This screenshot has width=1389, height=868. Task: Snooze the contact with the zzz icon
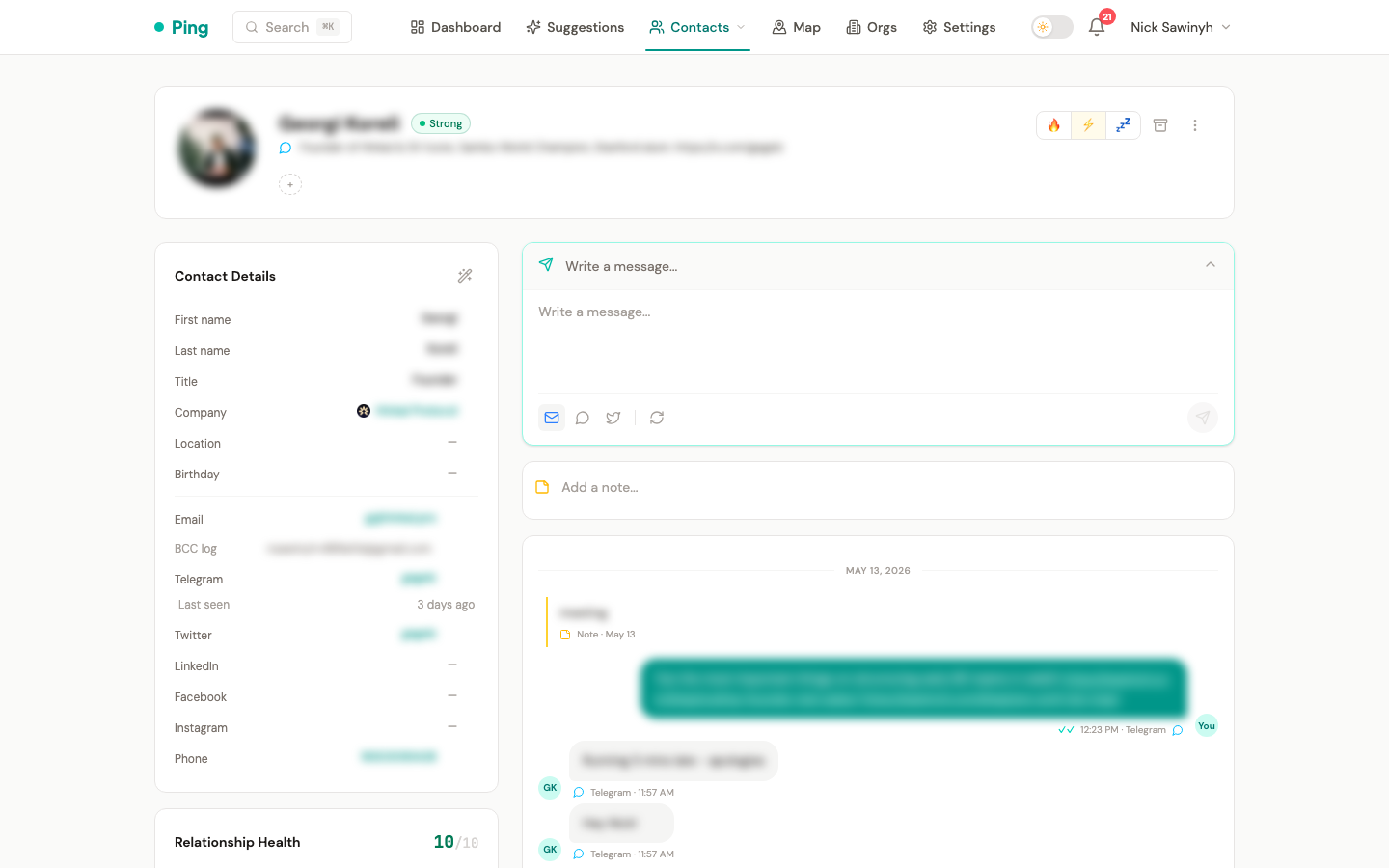[1123, 125]
